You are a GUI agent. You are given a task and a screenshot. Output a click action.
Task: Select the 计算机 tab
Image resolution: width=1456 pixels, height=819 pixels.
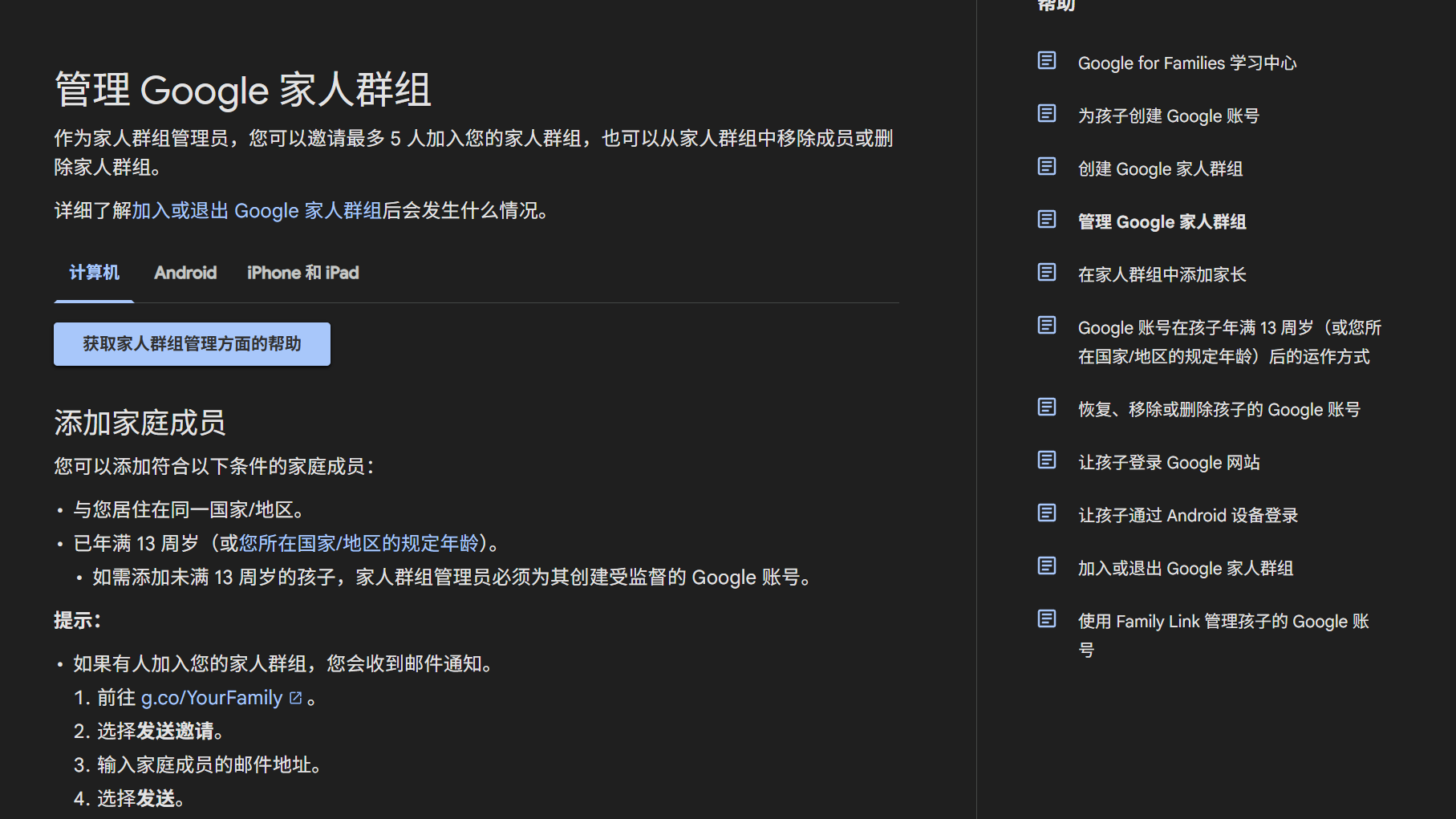pos(94,273)
